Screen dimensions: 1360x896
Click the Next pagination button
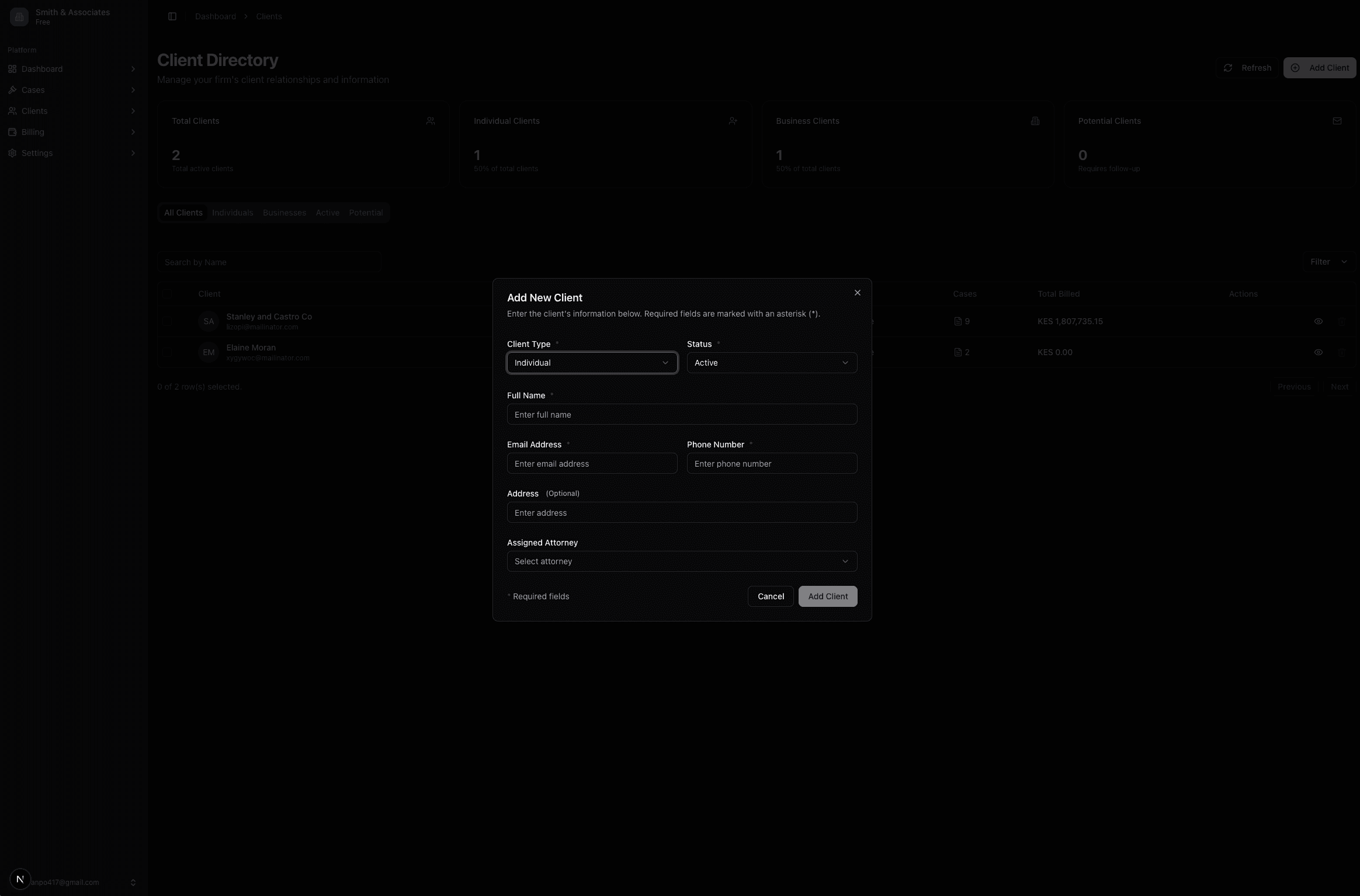click(1340, 387)
